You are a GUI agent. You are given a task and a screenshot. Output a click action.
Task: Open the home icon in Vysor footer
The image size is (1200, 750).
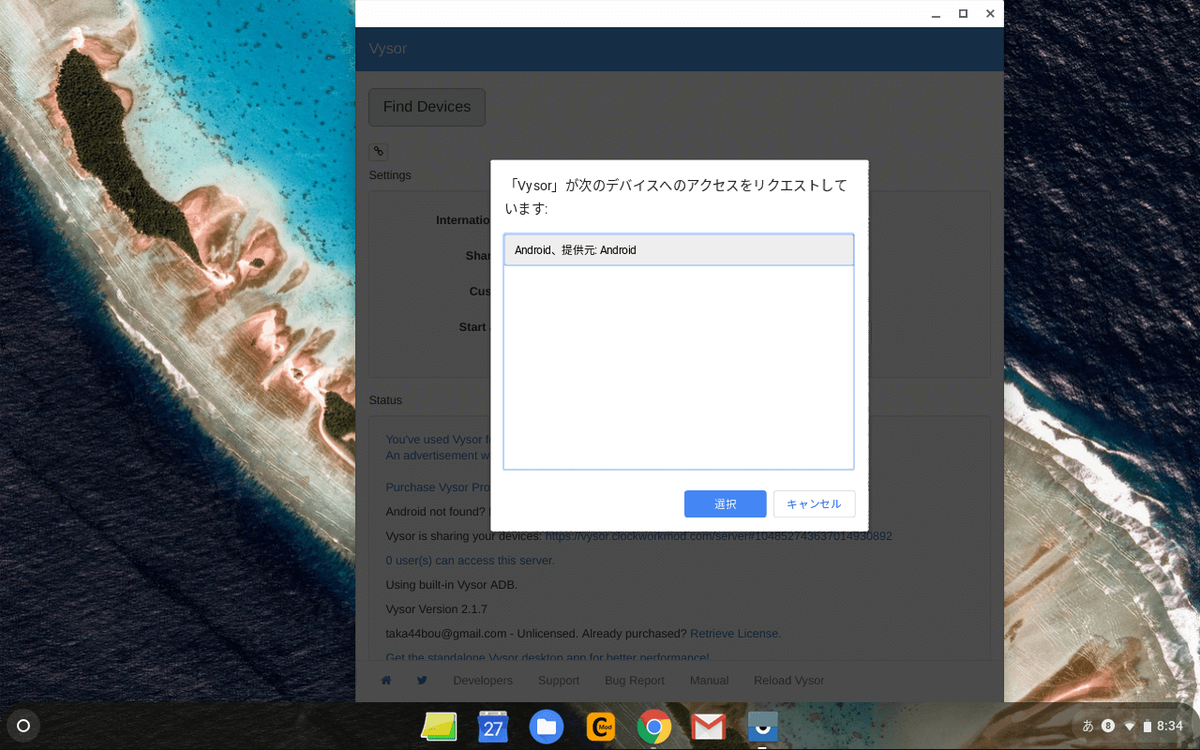386,680
